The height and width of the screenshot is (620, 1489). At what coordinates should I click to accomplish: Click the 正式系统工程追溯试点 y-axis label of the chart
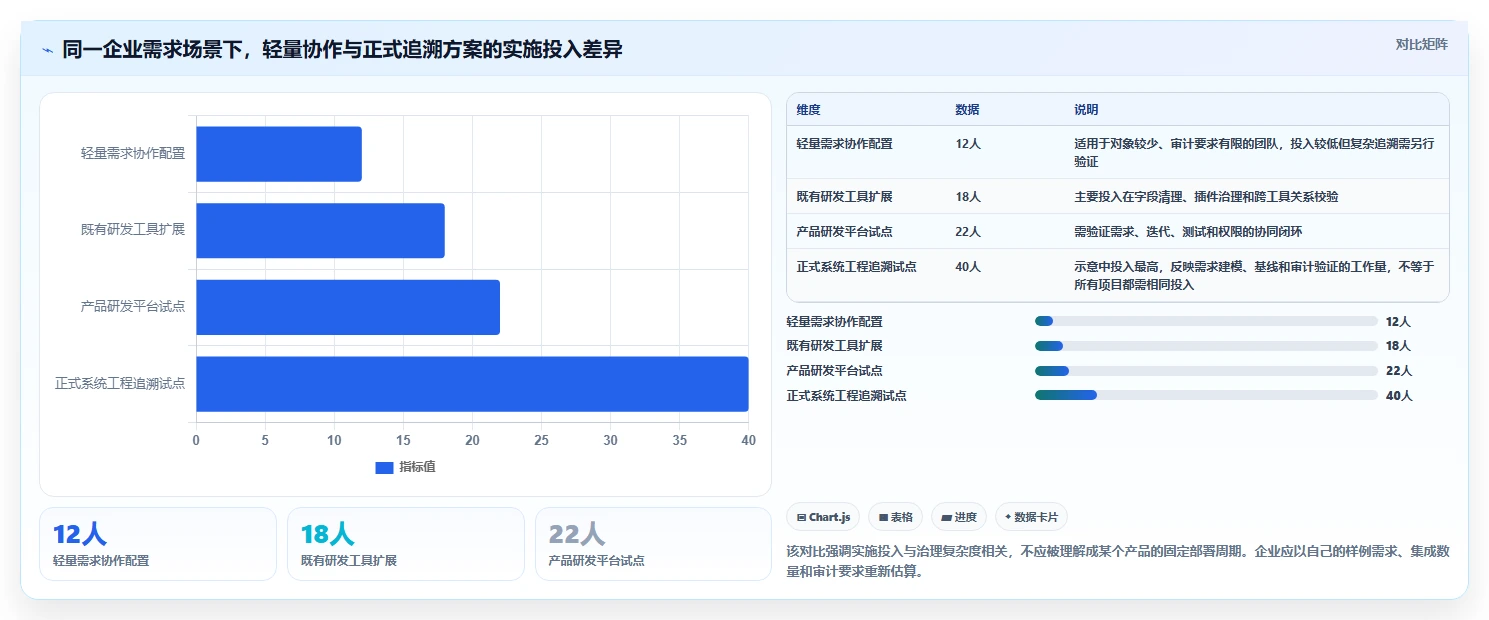[x=120, y=384]
